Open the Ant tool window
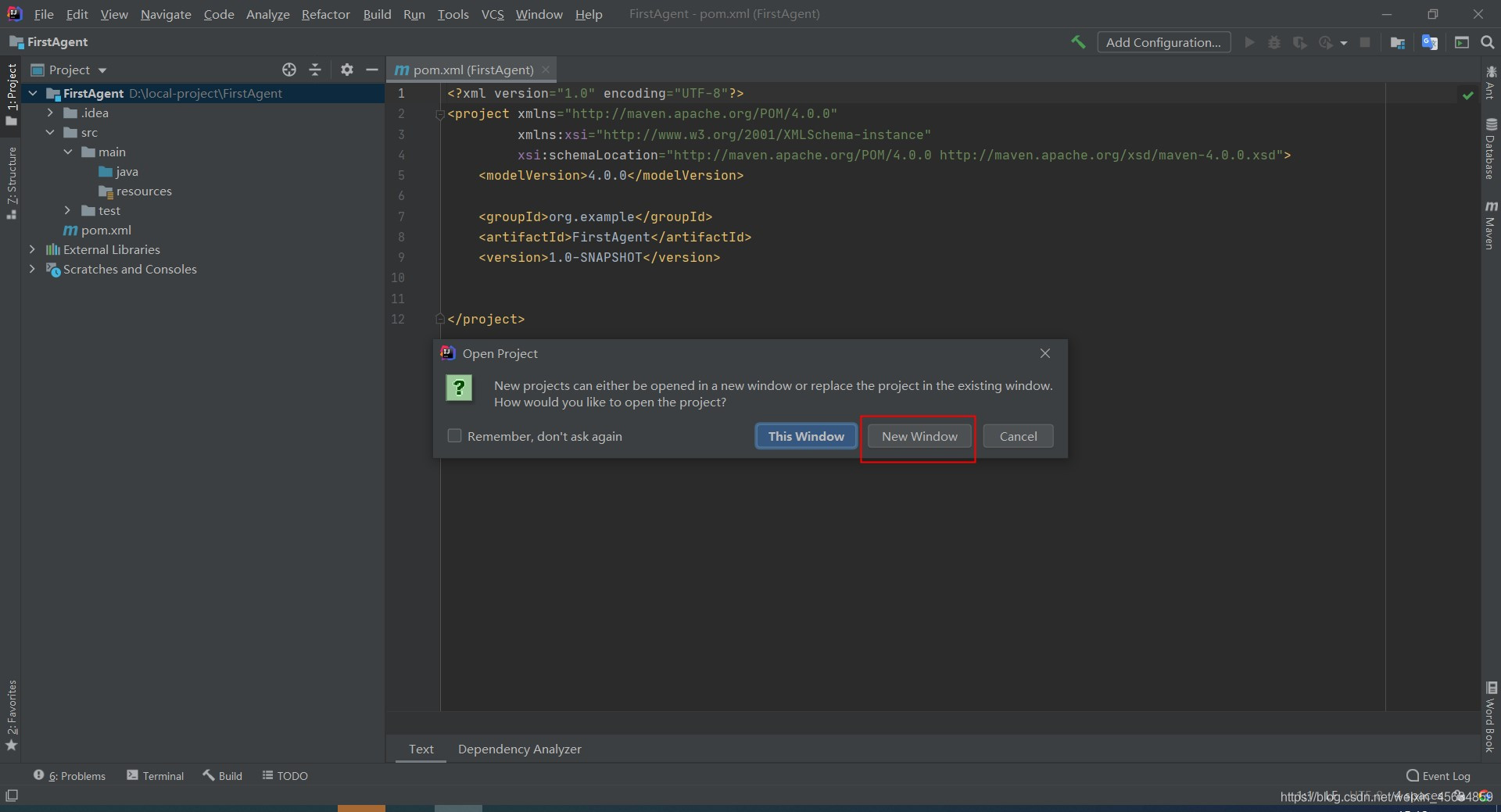The height and width of the screenshot is (812, 1501). click(1491, 83)
